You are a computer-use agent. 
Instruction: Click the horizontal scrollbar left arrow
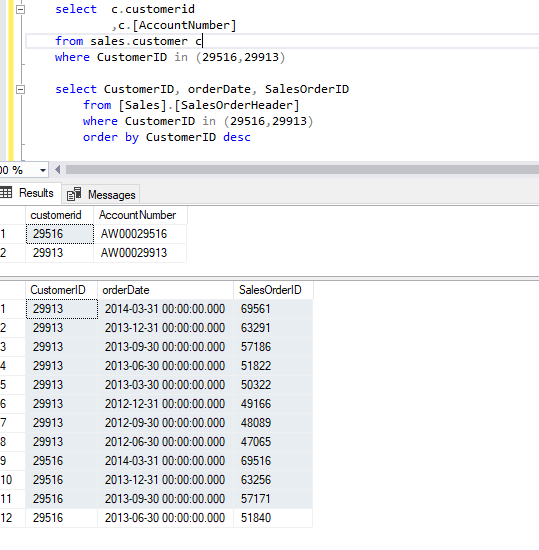pyautogui.click(x=58, y=170)
